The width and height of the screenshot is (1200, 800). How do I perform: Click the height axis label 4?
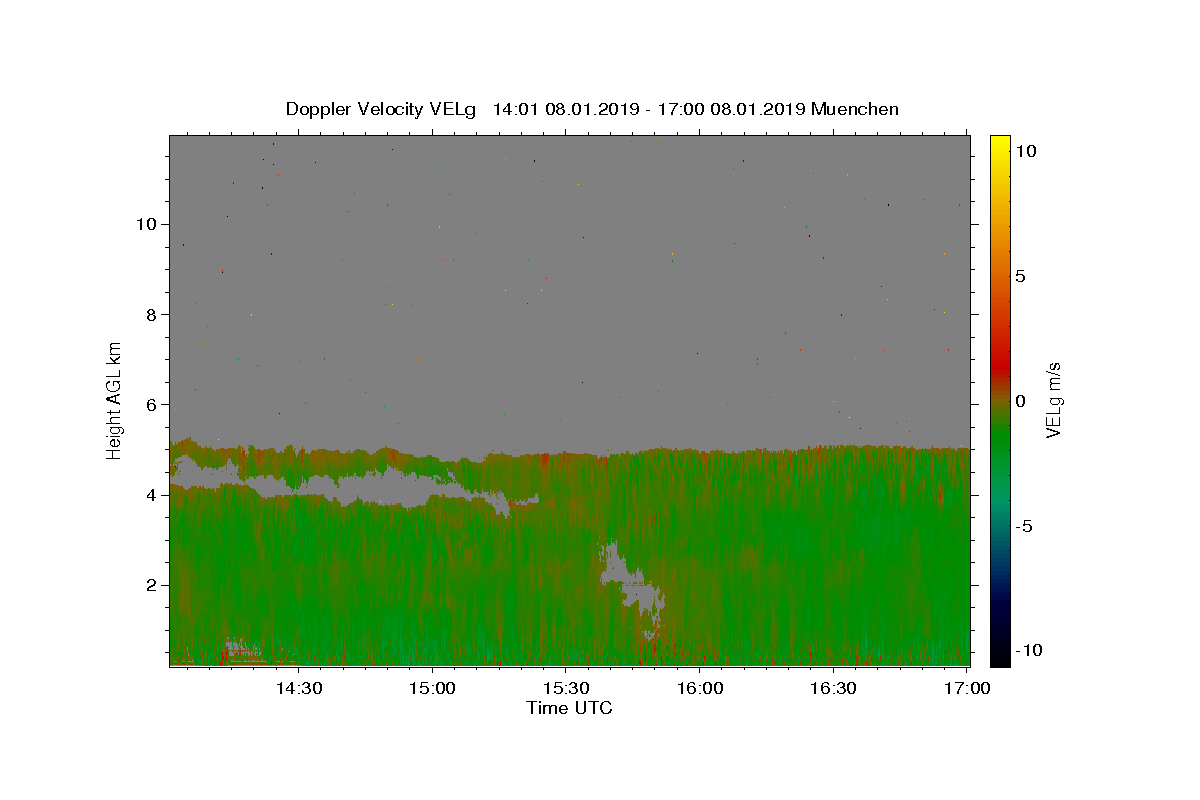pos(151,495)
